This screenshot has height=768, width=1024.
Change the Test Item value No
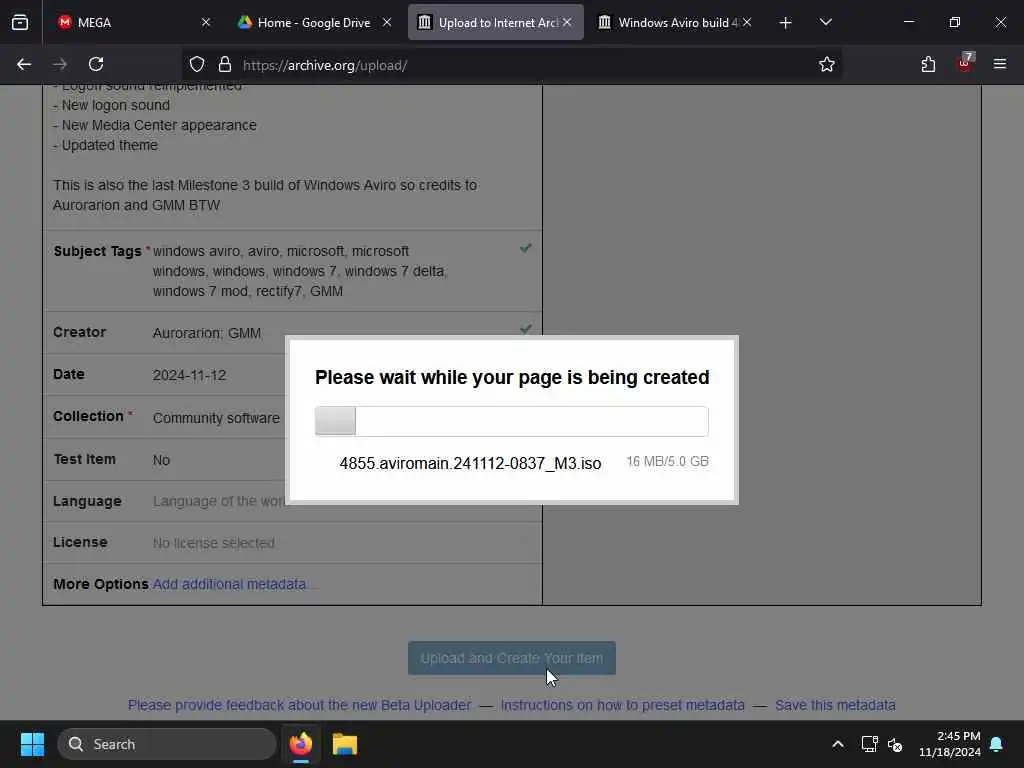(x=161, y=460)
